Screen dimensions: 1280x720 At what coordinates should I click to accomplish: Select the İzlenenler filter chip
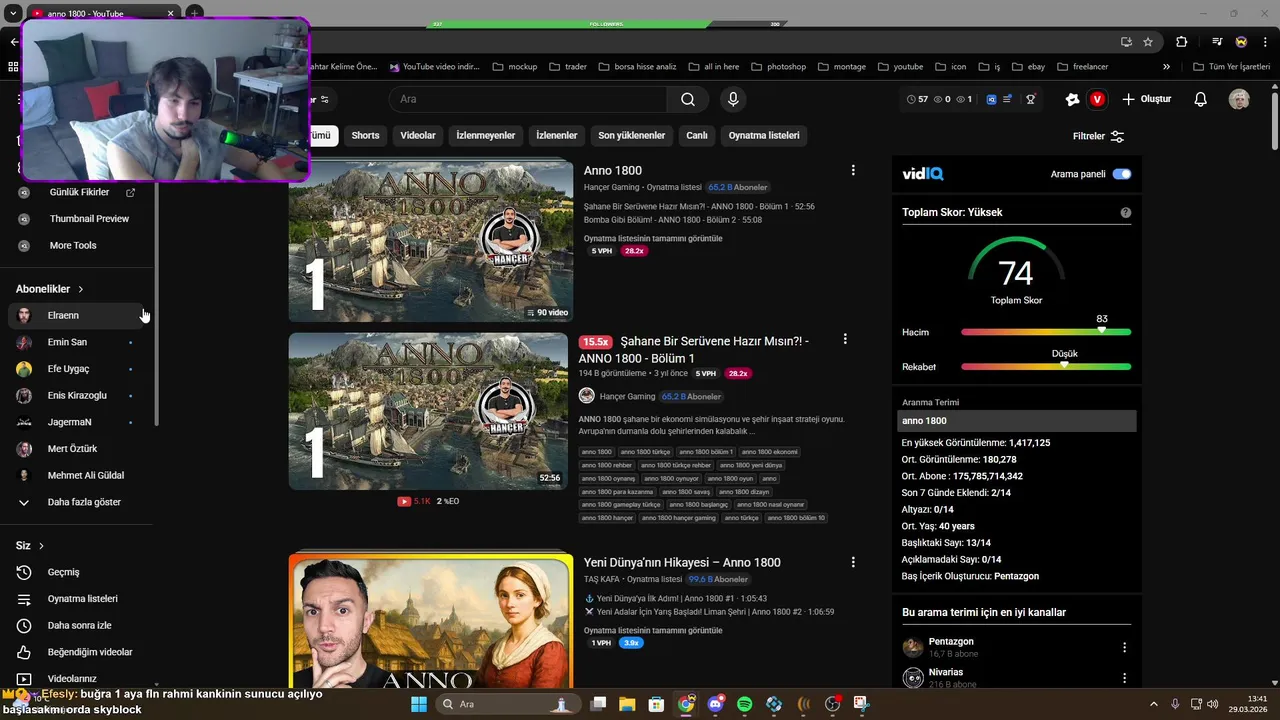coord(557,136)
